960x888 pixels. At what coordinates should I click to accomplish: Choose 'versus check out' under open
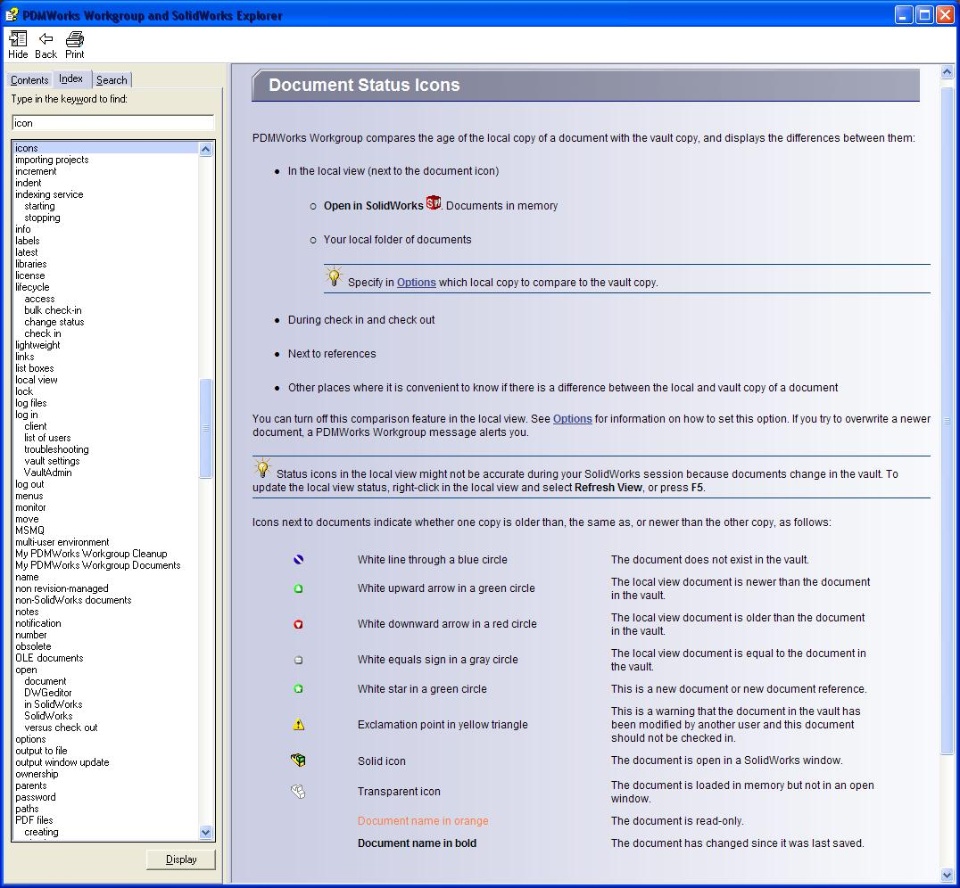pyautogui.click(x=61, y=728)
